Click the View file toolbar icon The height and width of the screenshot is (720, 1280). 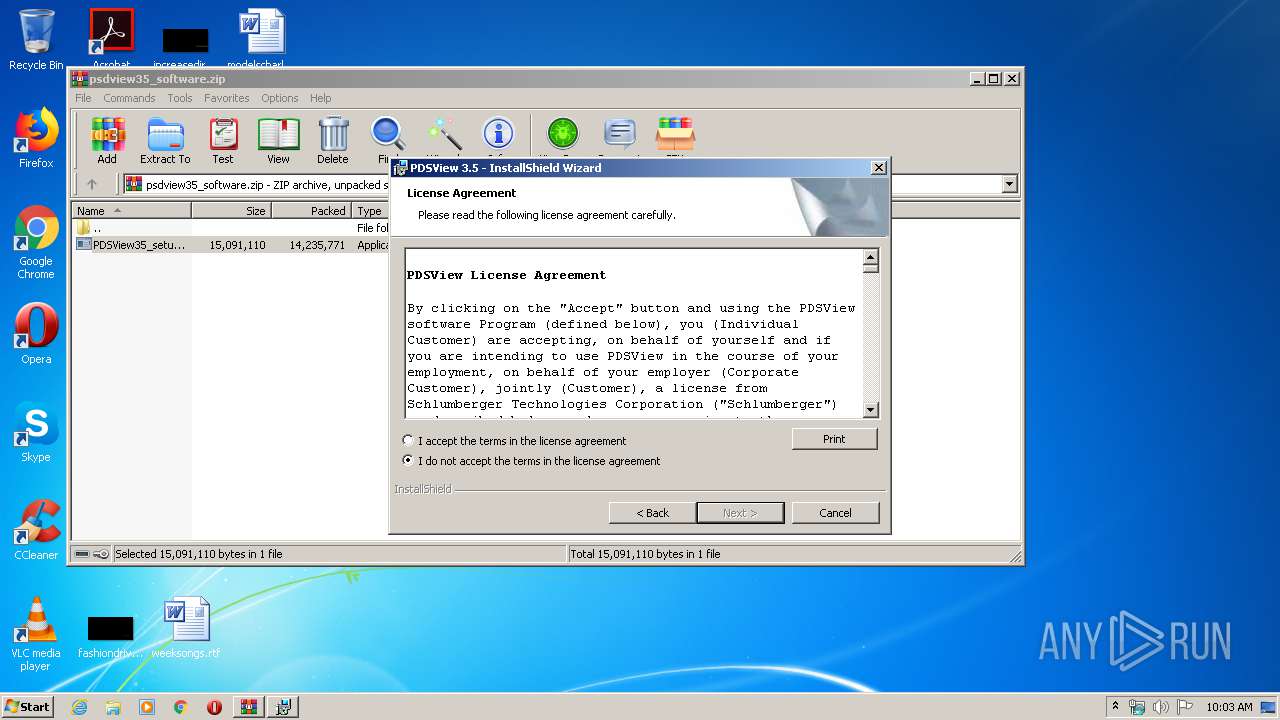point(278,140)
